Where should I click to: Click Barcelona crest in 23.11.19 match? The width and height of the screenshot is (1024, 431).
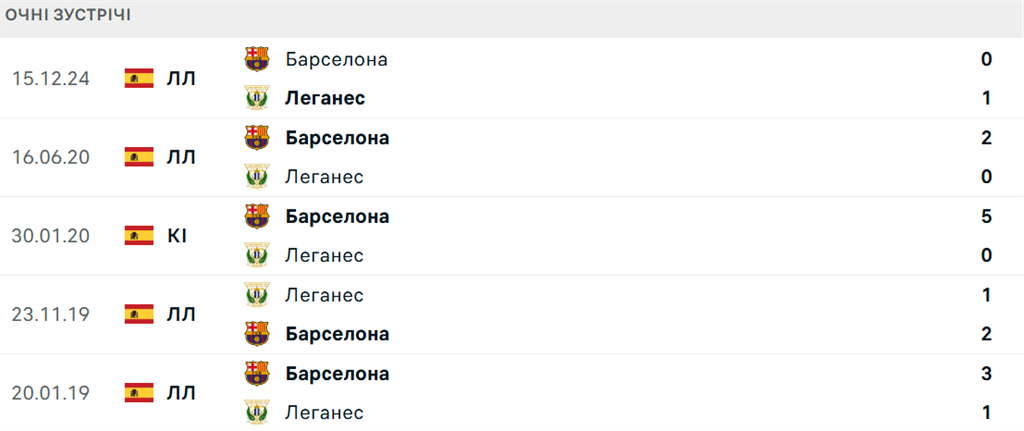coord(257,334)
